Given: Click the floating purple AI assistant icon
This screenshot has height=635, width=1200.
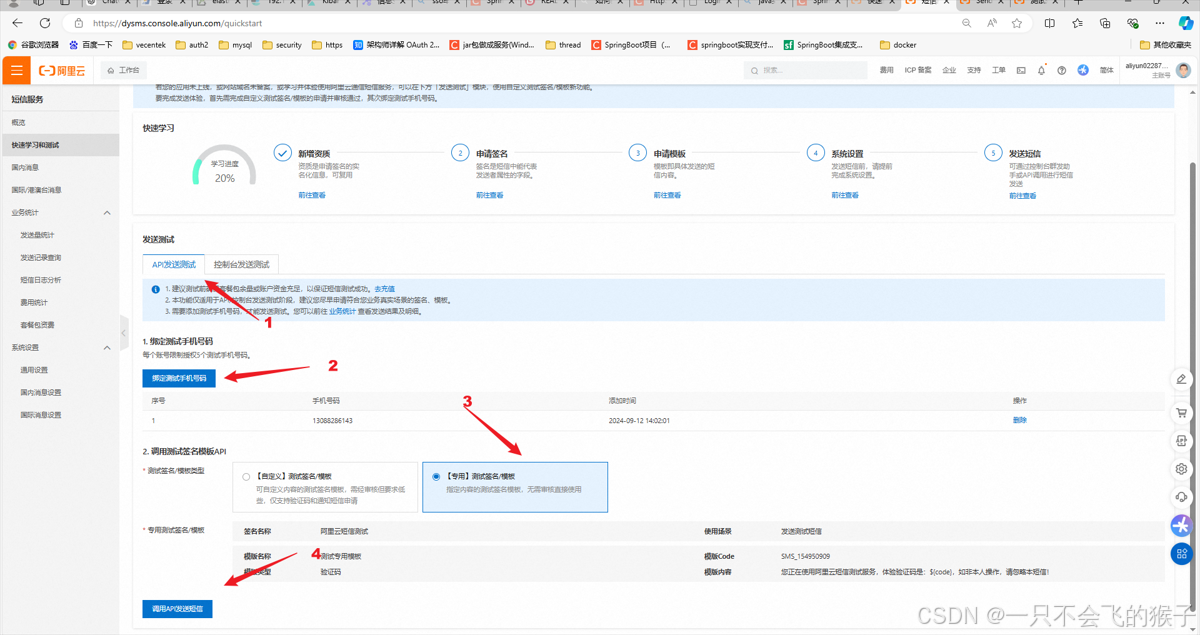Looking at the screenshot, I should (1182, 524).
